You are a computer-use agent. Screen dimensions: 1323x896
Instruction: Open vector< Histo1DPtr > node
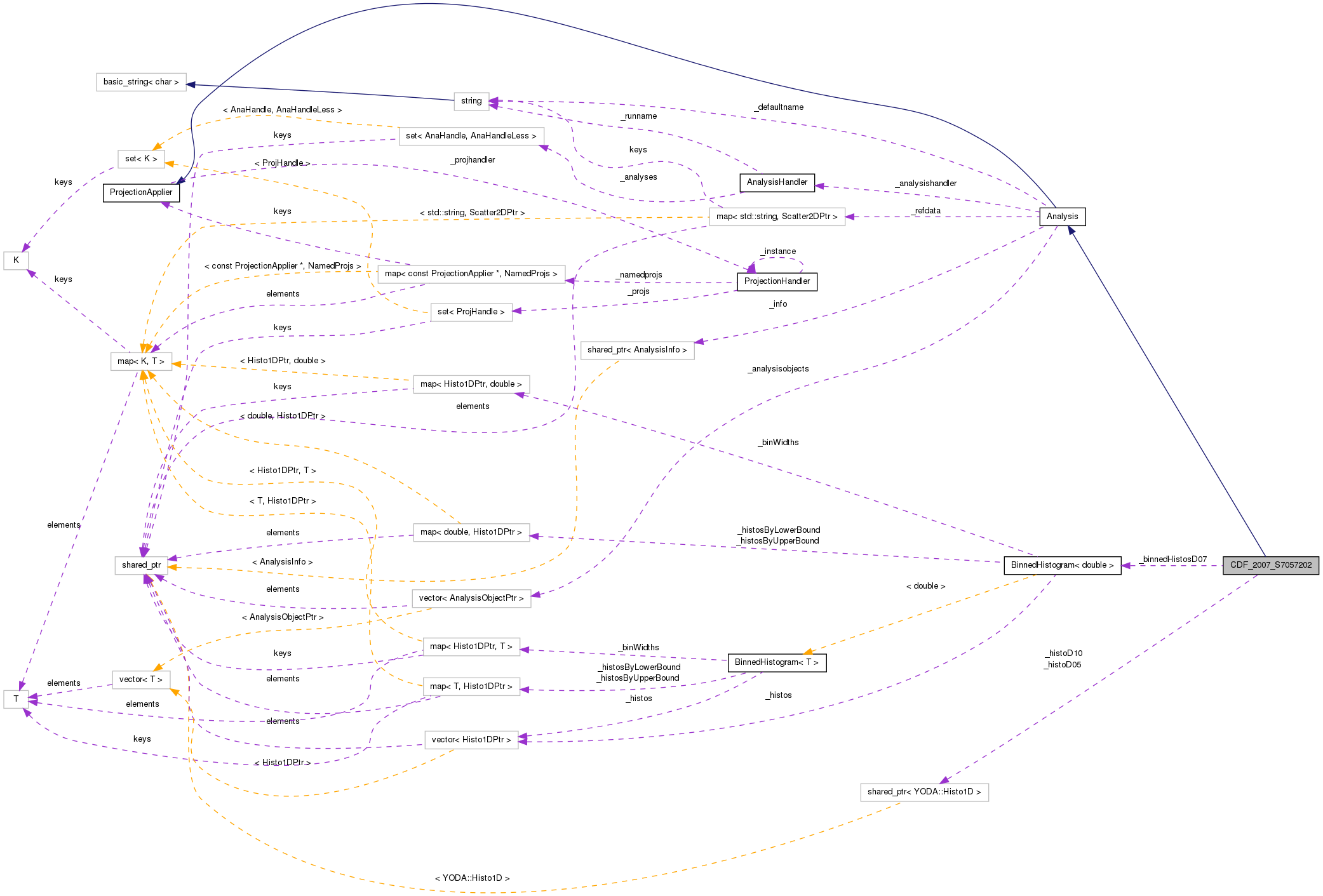point(471,740)
